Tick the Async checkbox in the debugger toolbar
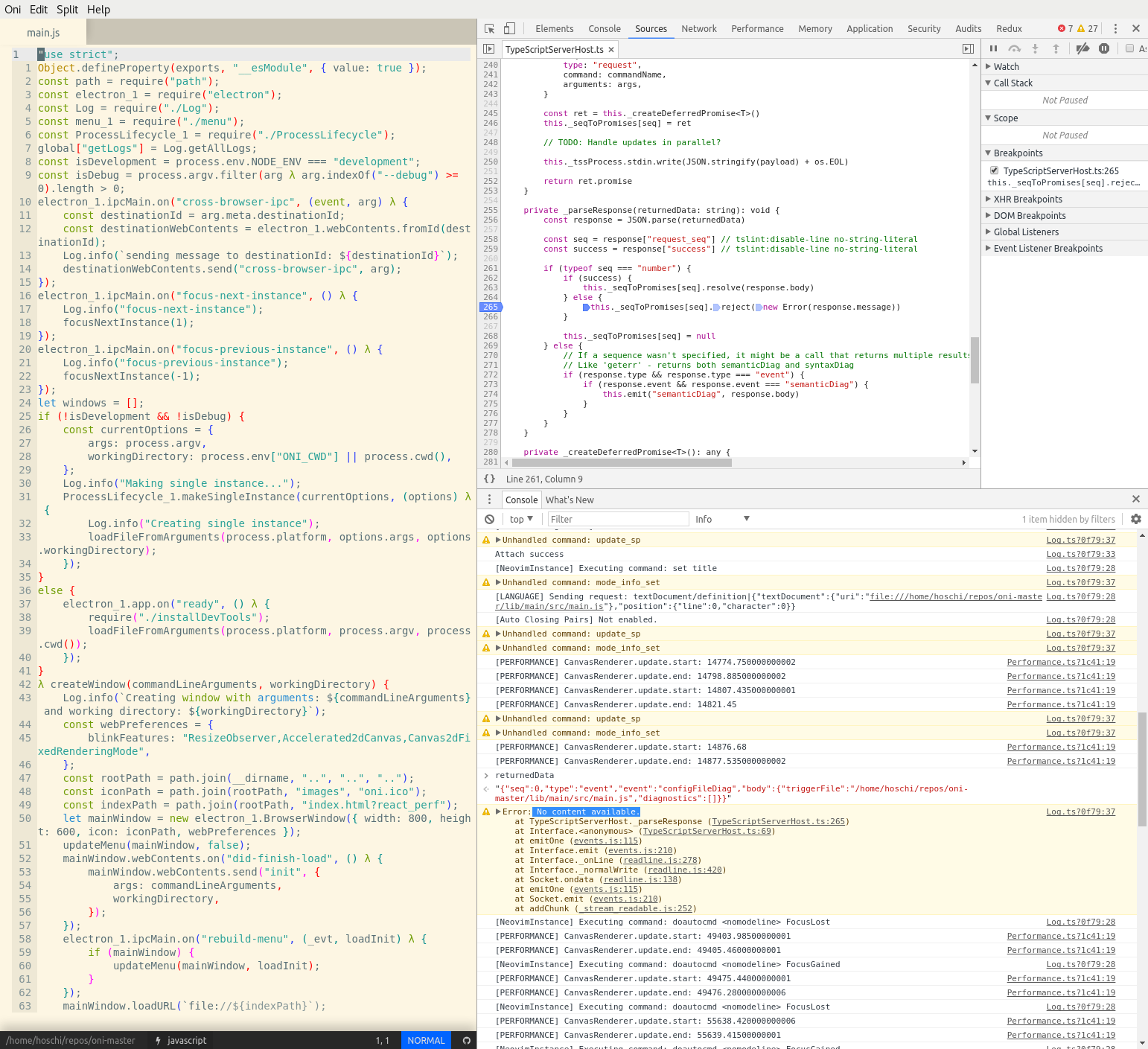Viewport: 1148px width, 1049px height. pyautogui.click(x=1129, y=48)
